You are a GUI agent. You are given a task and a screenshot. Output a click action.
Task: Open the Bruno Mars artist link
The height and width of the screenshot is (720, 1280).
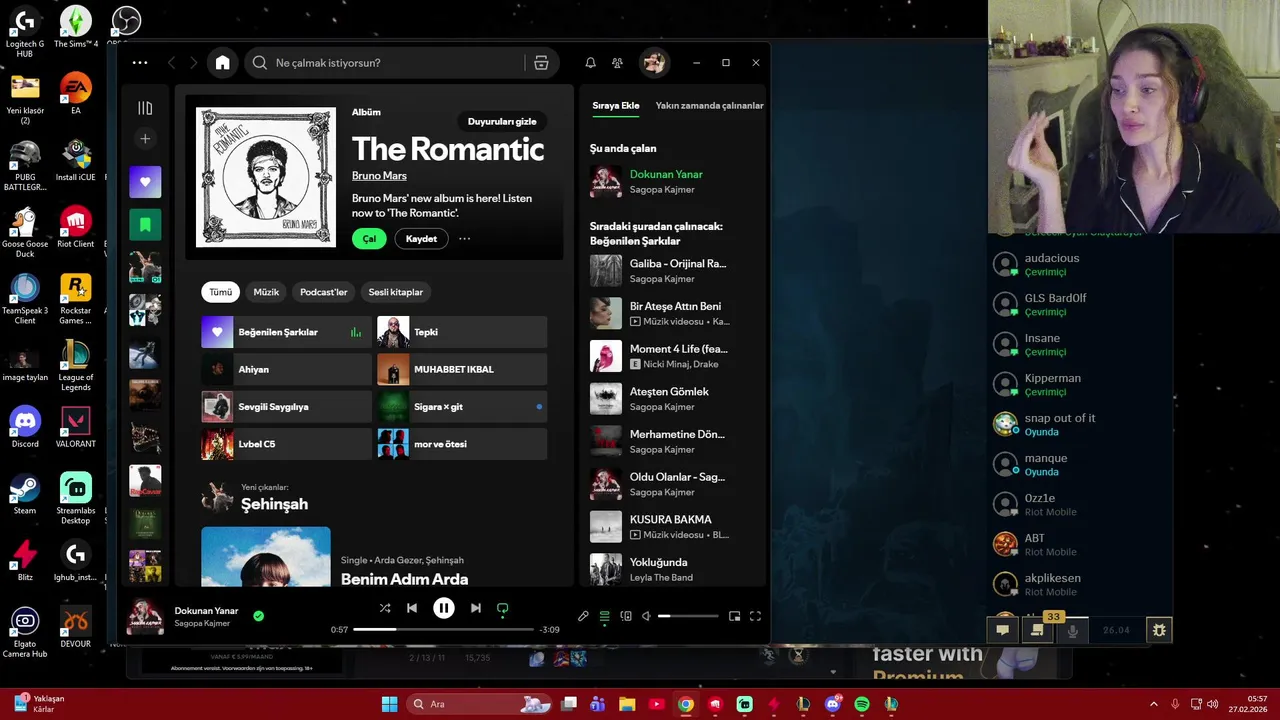[x=379, y=176]
